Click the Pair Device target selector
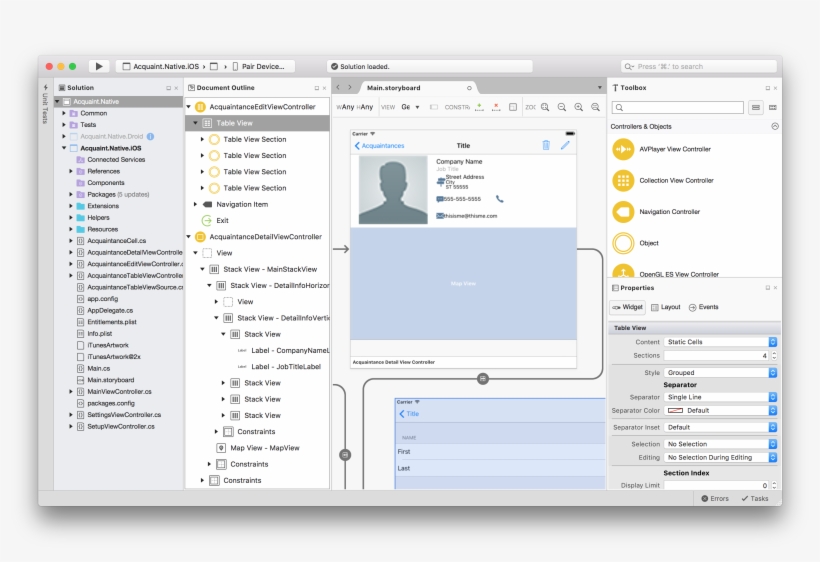This screenshot has height=562, width=820. point(258,66)
